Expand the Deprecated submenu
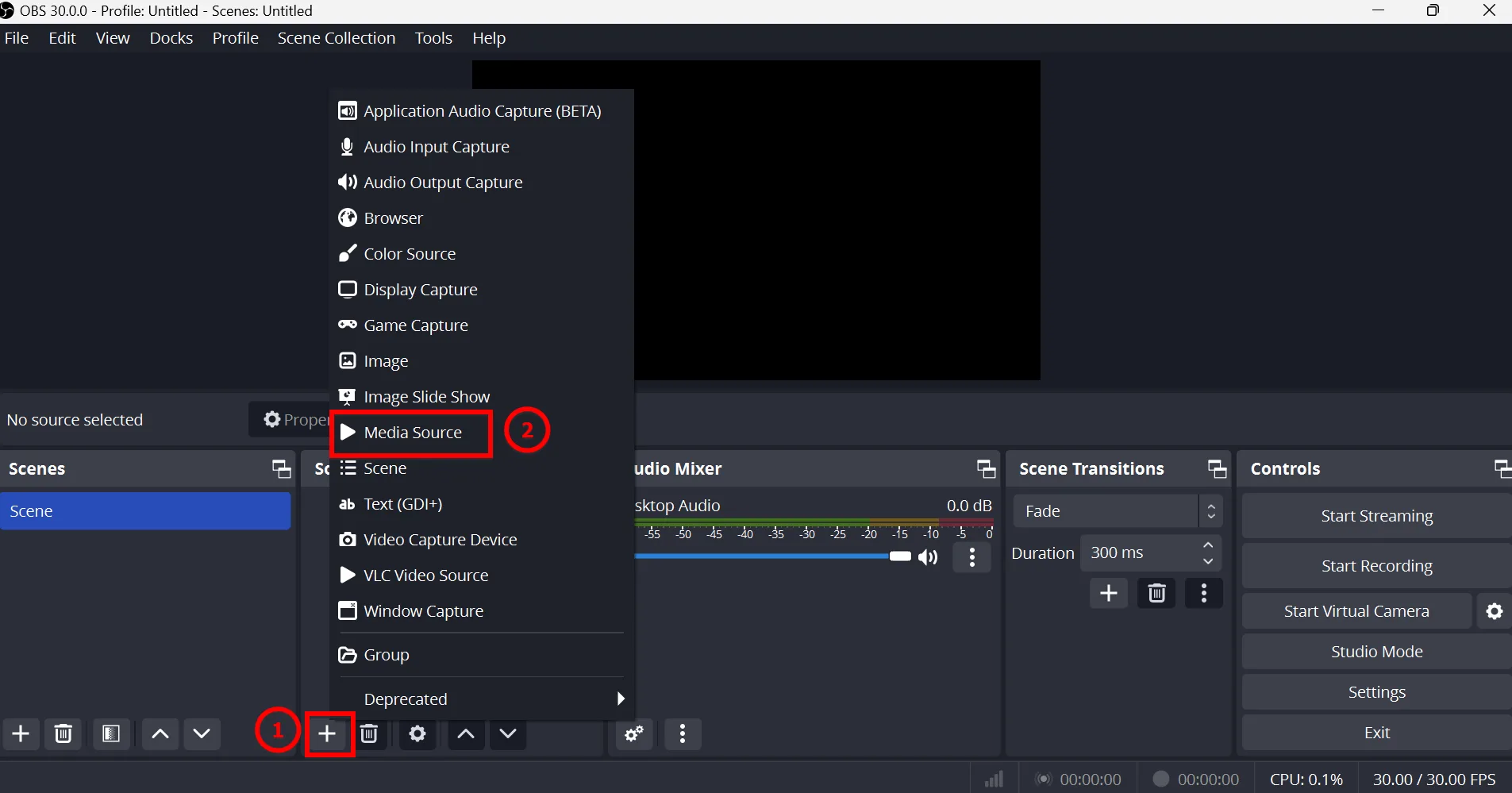The height and width of the screenshot is (793, 1512). pyautogui.click(x=482, y=699)
